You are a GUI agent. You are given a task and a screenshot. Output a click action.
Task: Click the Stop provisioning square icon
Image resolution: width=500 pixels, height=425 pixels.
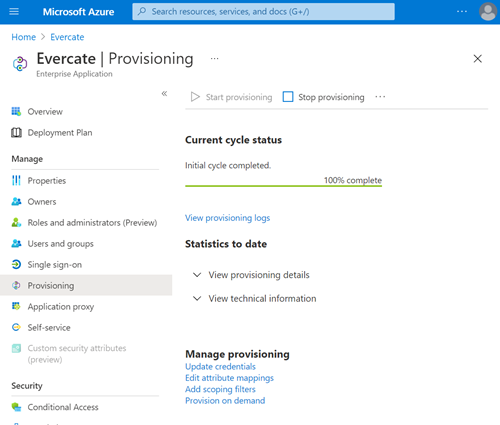(x=288, y=97)
